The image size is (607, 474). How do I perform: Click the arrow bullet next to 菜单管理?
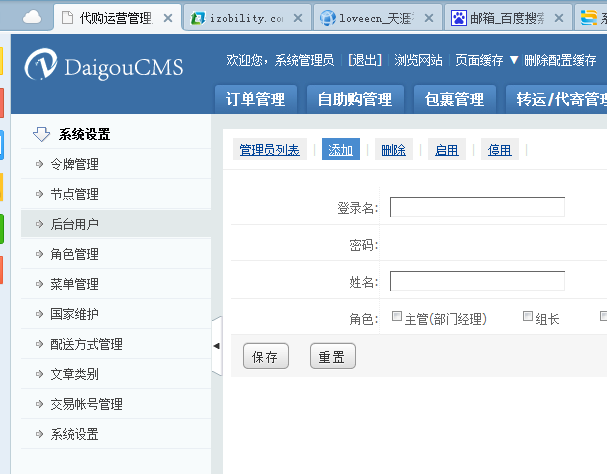point(39,284)
